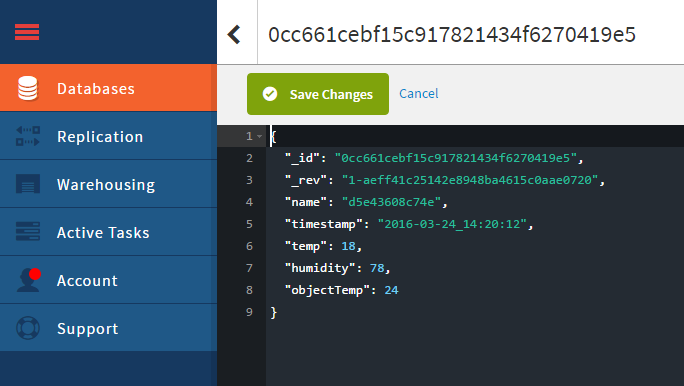Click line number 9 in the gutter

[x=249, y=312]
